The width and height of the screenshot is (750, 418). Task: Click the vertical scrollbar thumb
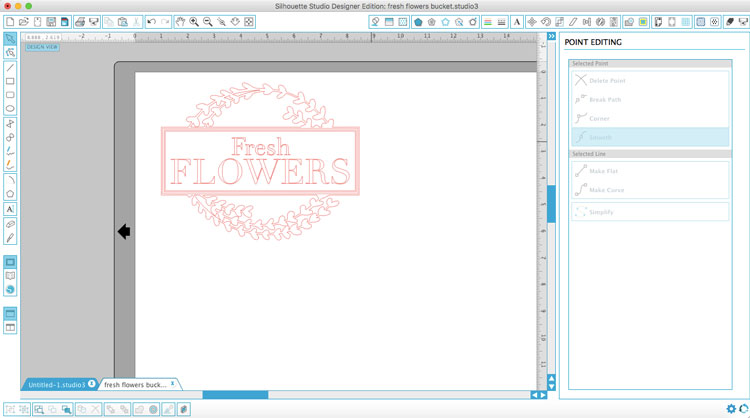[551, 204]
